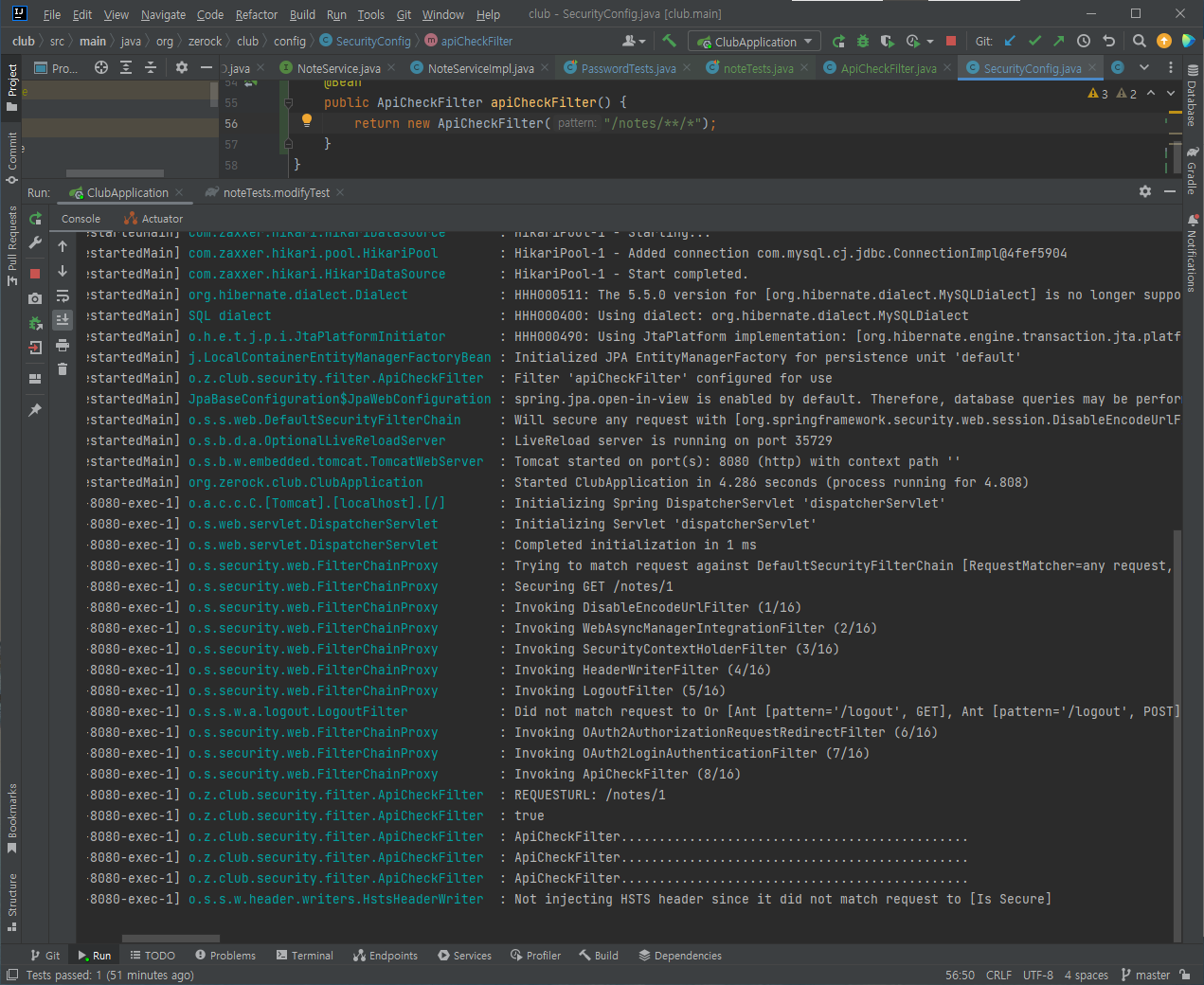Open the Profile run options dropdown arrow
Viewport: 1204px width, 985px height.
[x=930, y=42]
